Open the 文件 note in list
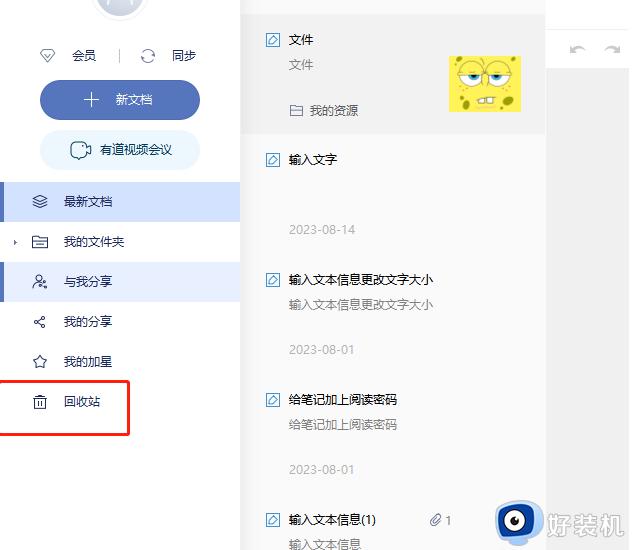Image resolution: width=632 pixels, height=550 pixels. (393, 74)
